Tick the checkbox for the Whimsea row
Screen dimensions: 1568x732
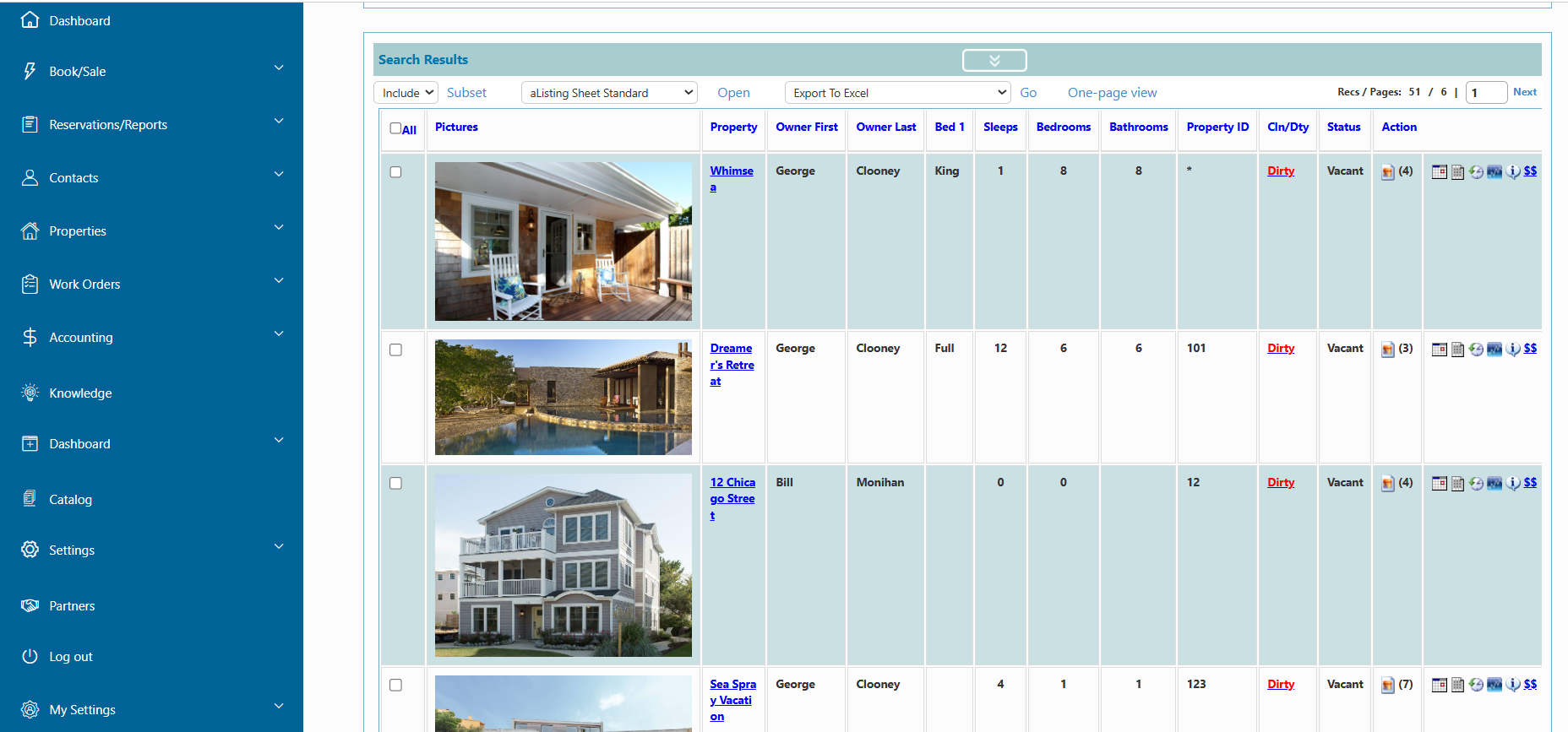click(395, 172)
